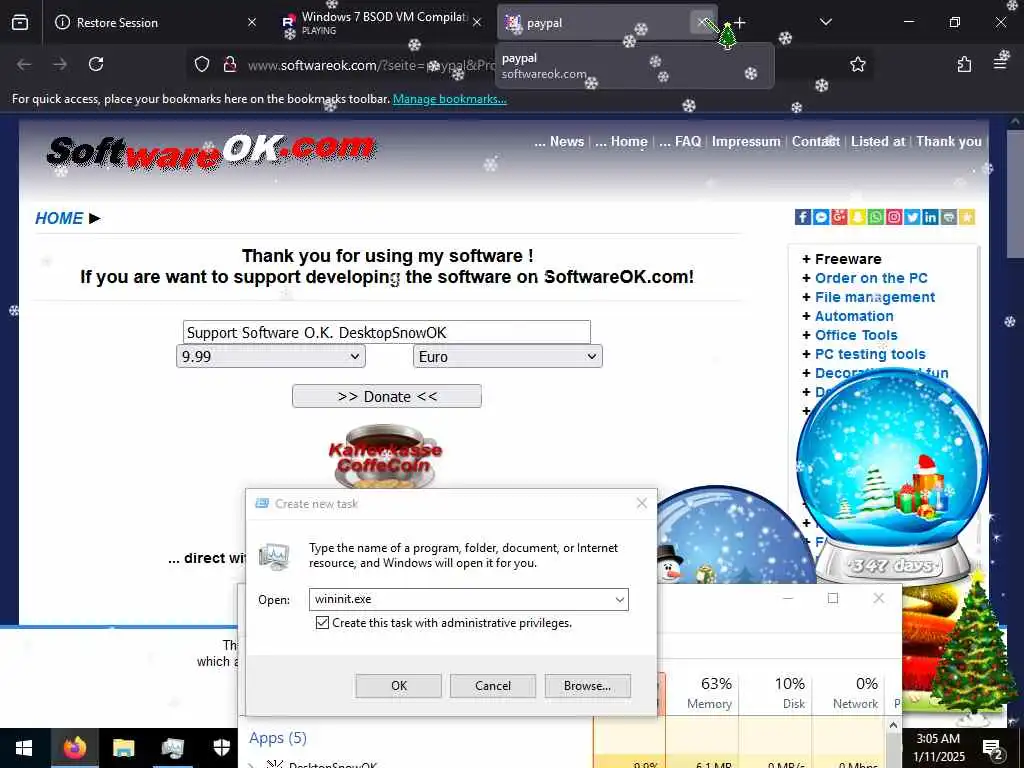The image size is (1024, 768).
Task: Open a new browser tab
Action: (x=739, y=22)
